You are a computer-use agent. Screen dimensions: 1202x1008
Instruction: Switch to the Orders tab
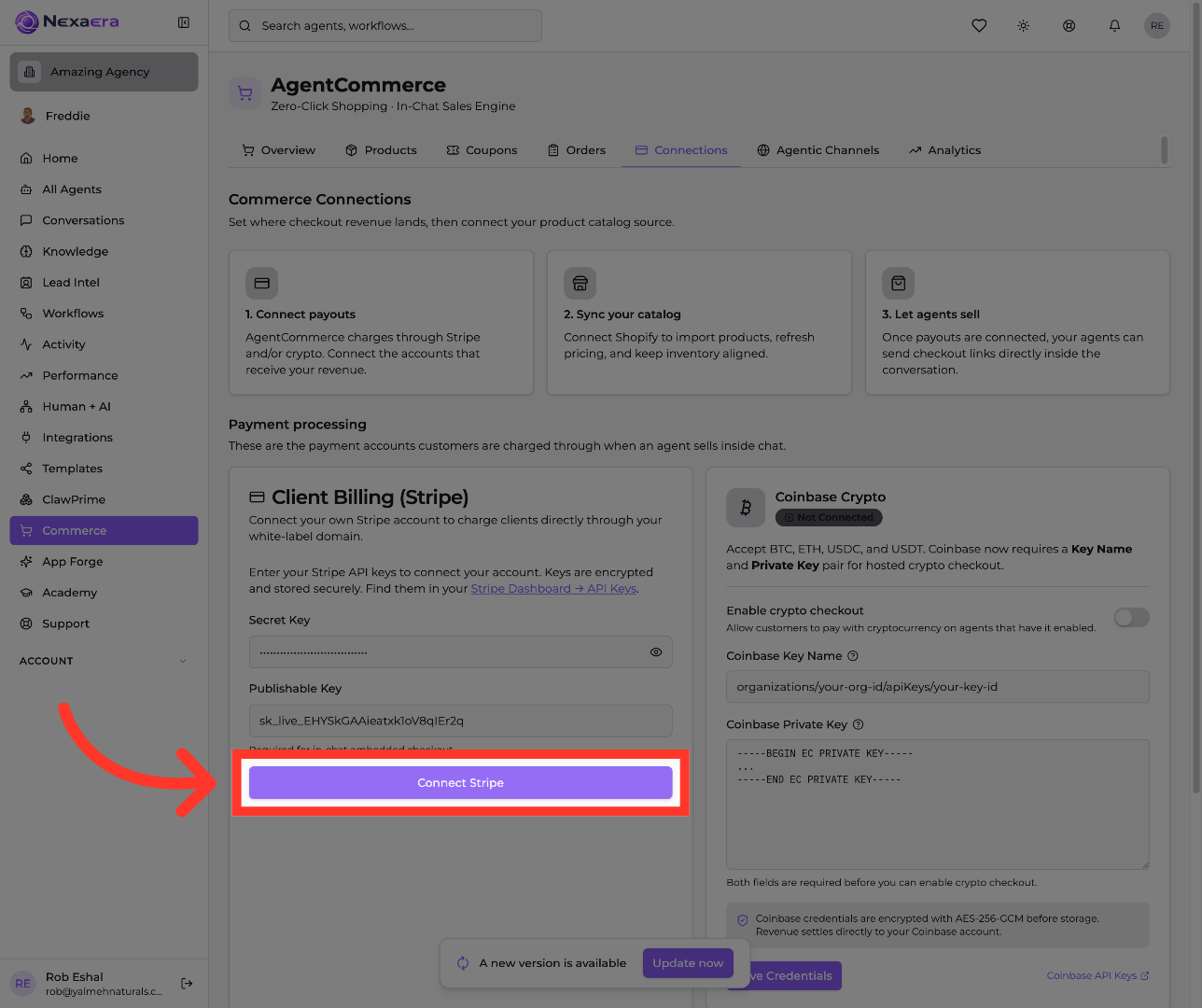tap(577, 150)
